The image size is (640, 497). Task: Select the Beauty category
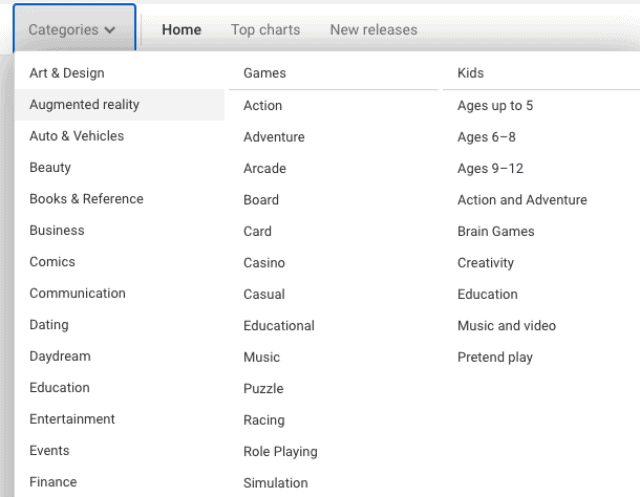tap(50, 168)
